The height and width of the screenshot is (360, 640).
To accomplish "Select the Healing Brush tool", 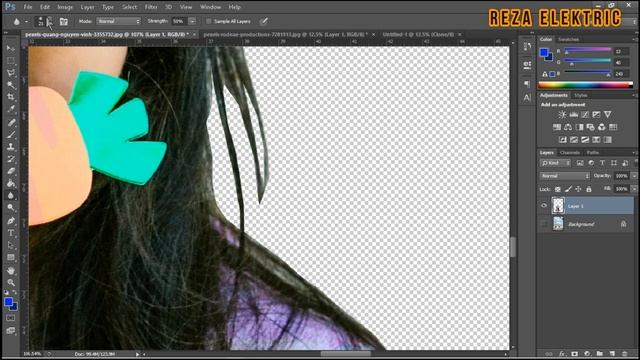I will (11, 122).
